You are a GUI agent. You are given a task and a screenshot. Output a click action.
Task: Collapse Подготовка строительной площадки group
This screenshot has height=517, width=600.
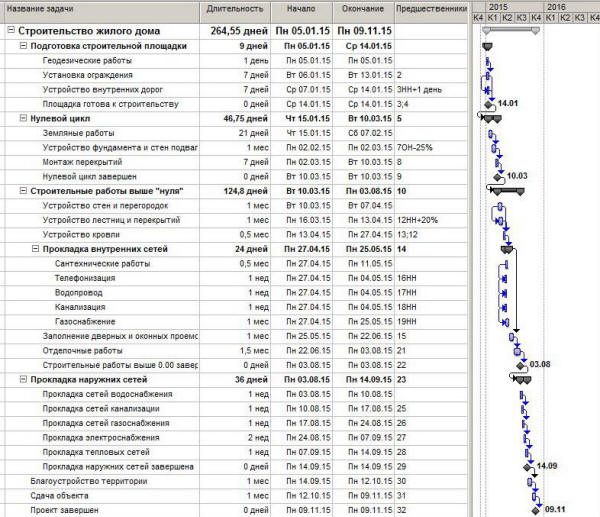click(23, 46)
